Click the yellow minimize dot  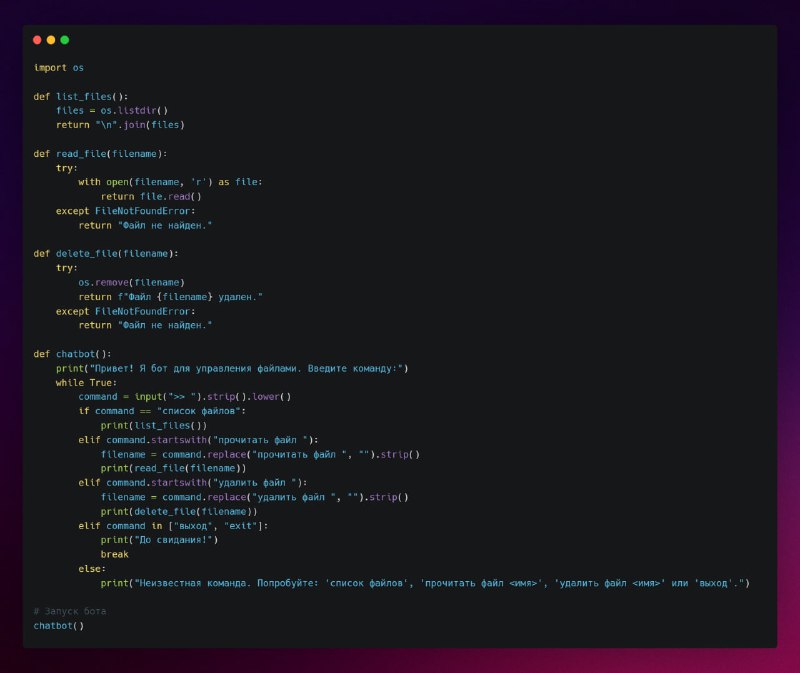coord(51,40)
